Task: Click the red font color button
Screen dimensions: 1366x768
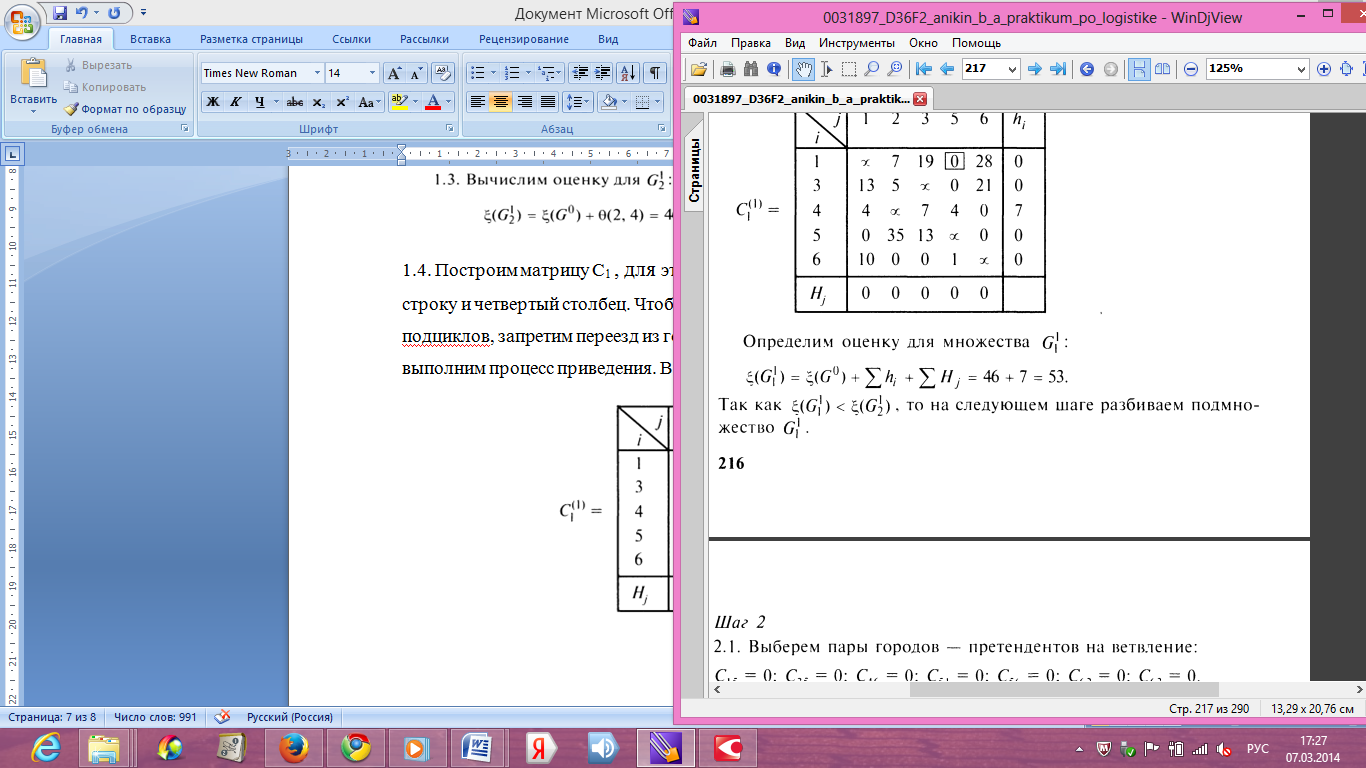Action: (432, 102)
